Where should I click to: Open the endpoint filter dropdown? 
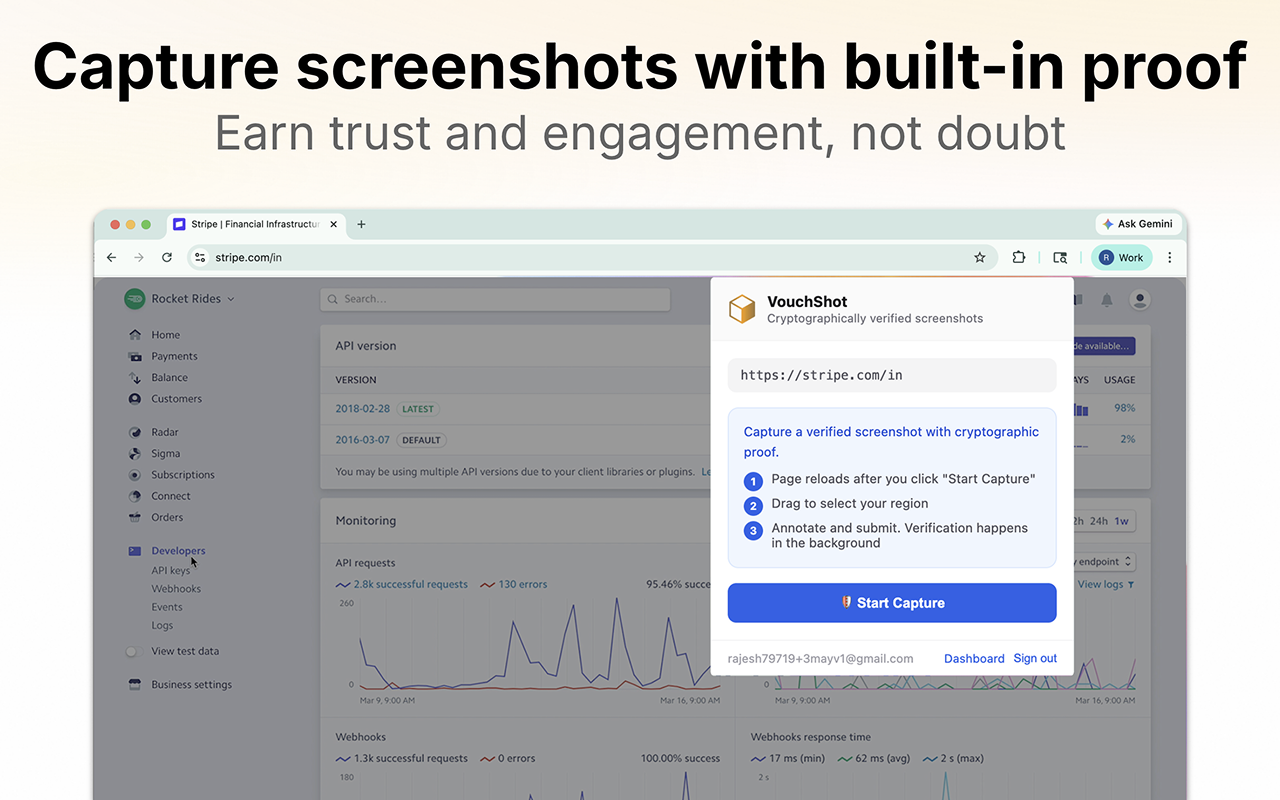point(1105,562)
